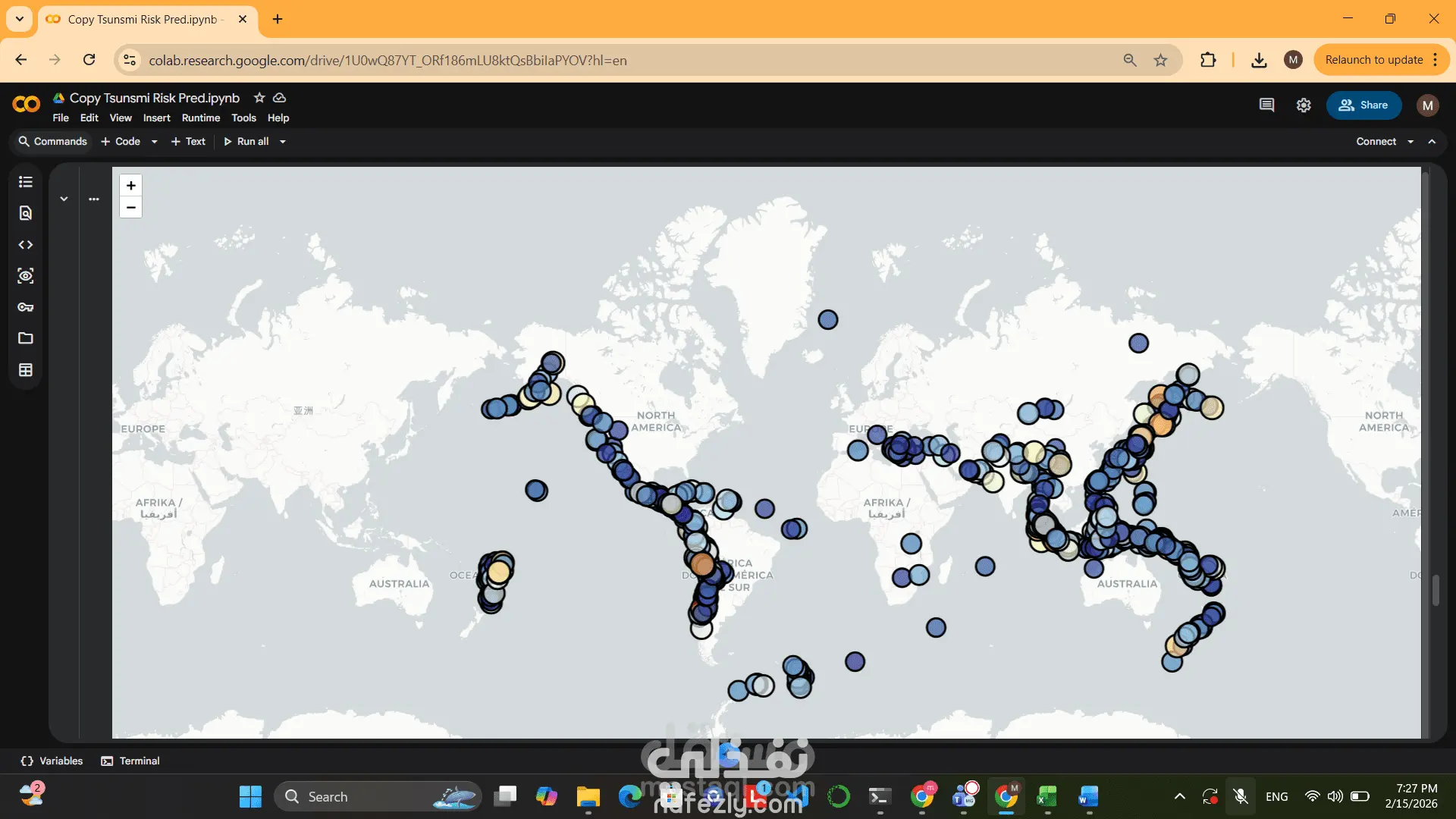Open the Variables panel

(x=52, y=761)
